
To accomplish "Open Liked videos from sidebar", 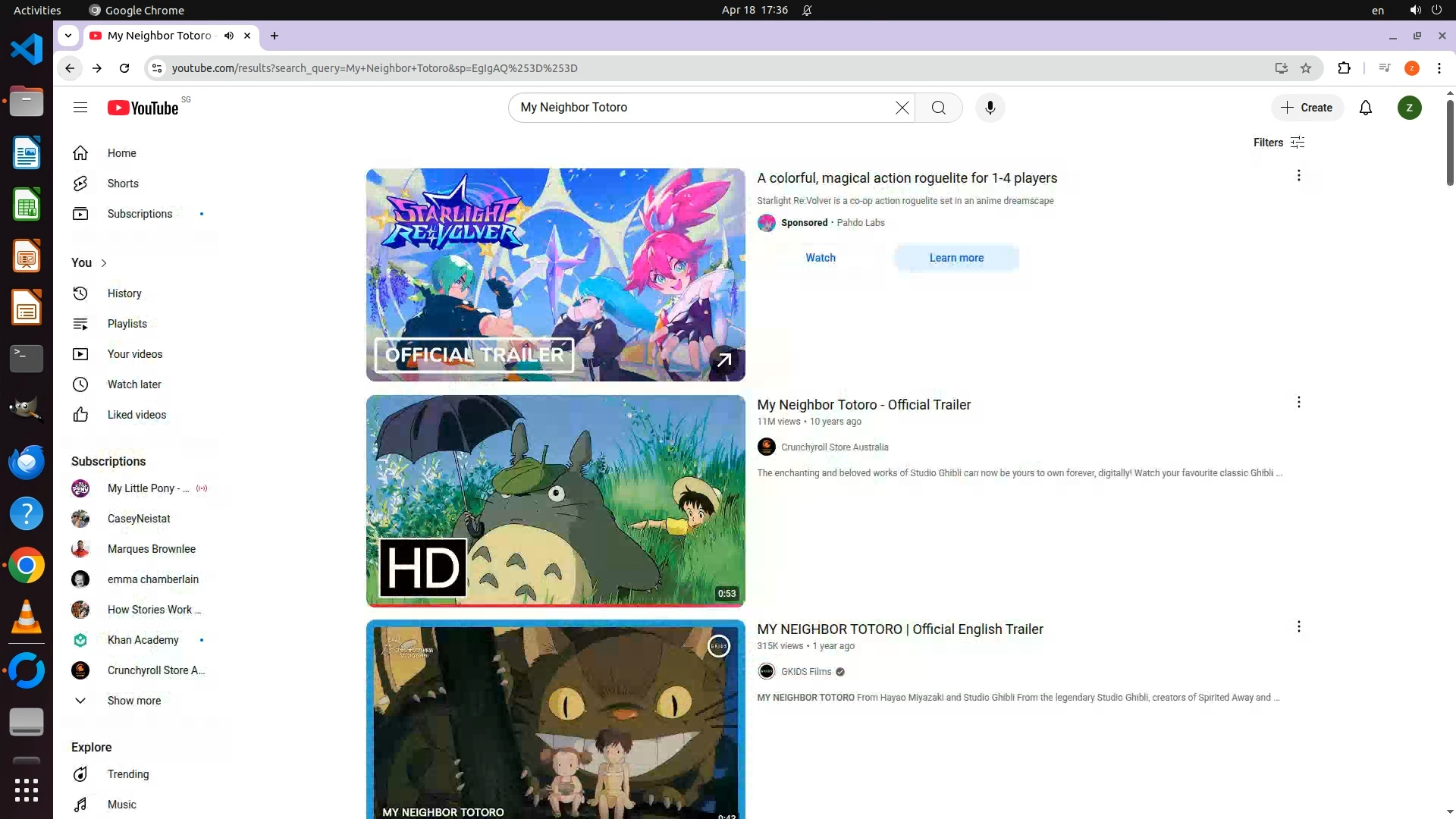I will click(136, 415).
